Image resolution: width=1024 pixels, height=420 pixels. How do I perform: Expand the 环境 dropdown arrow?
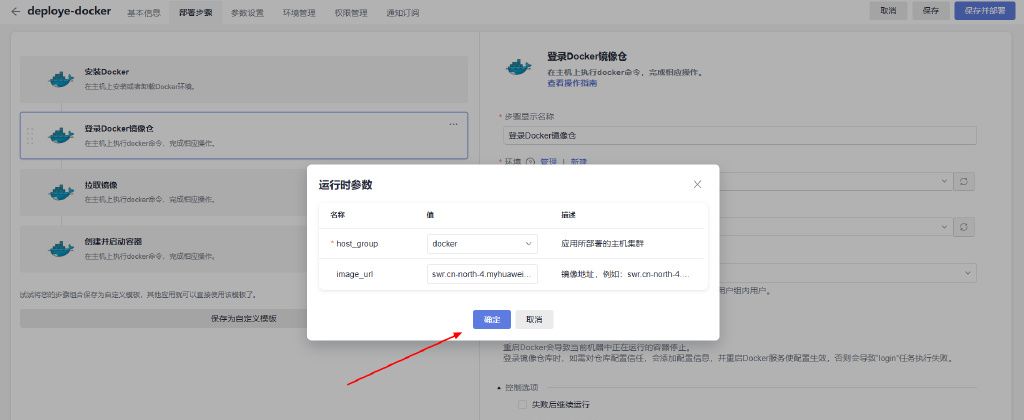coord(944,182)
